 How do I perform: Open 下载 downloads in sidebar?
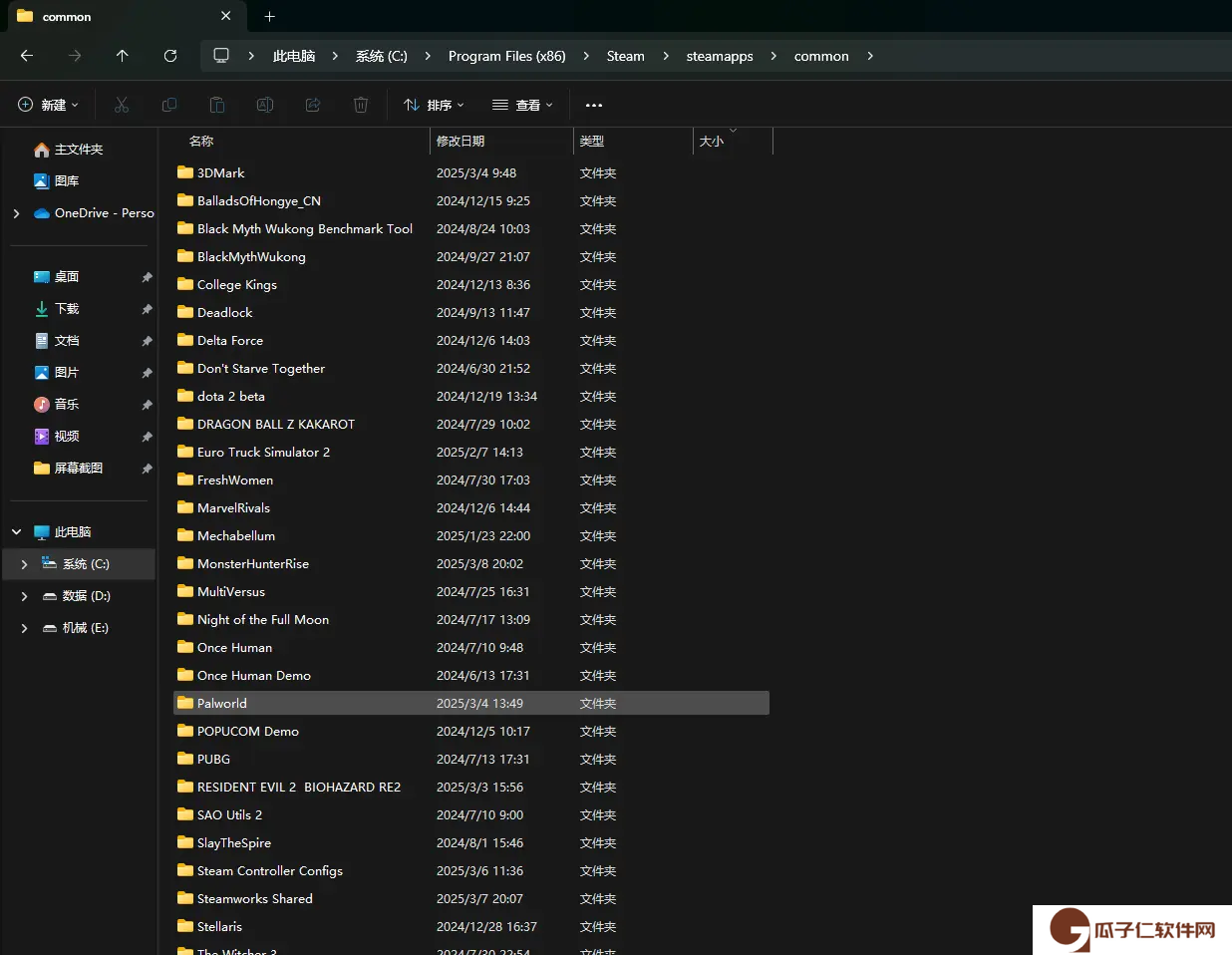pos(57,309)
